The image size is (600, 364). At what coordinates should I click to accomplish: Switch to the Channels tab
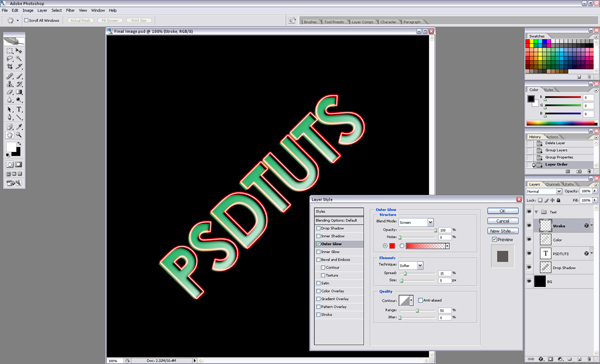click(x=553, y=184)
